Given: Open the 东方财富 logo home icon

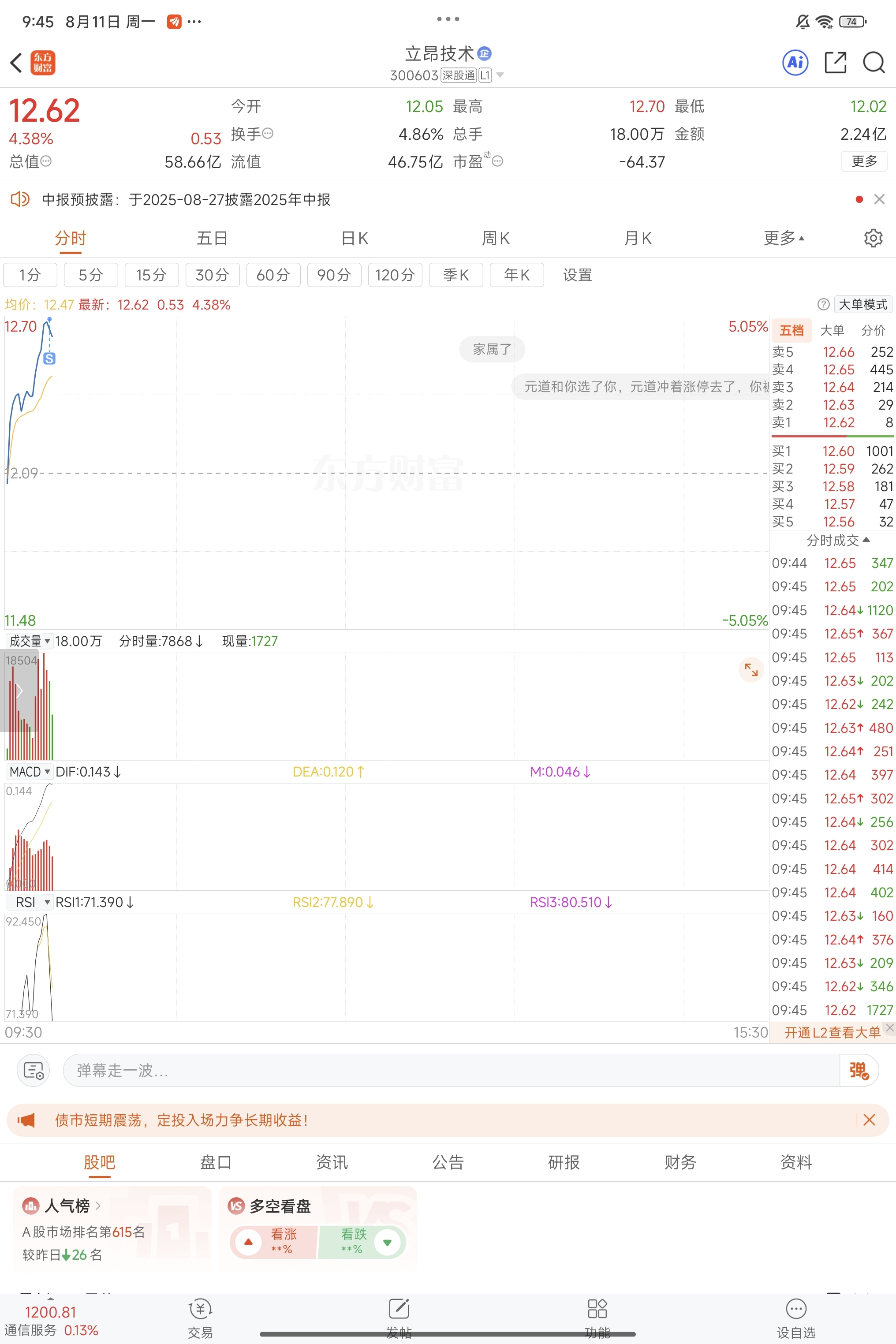Looking at the screenshot, I should click(43, 63).
